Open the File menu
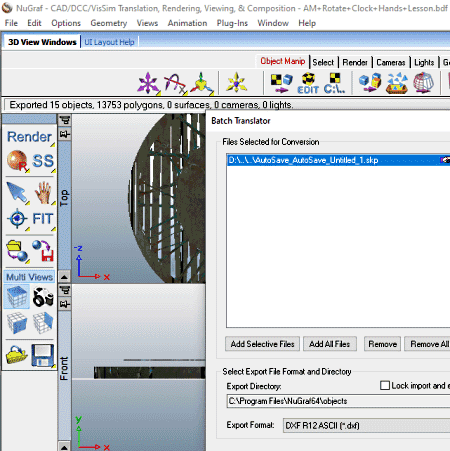The image size is (450, 451). (11, 23)
